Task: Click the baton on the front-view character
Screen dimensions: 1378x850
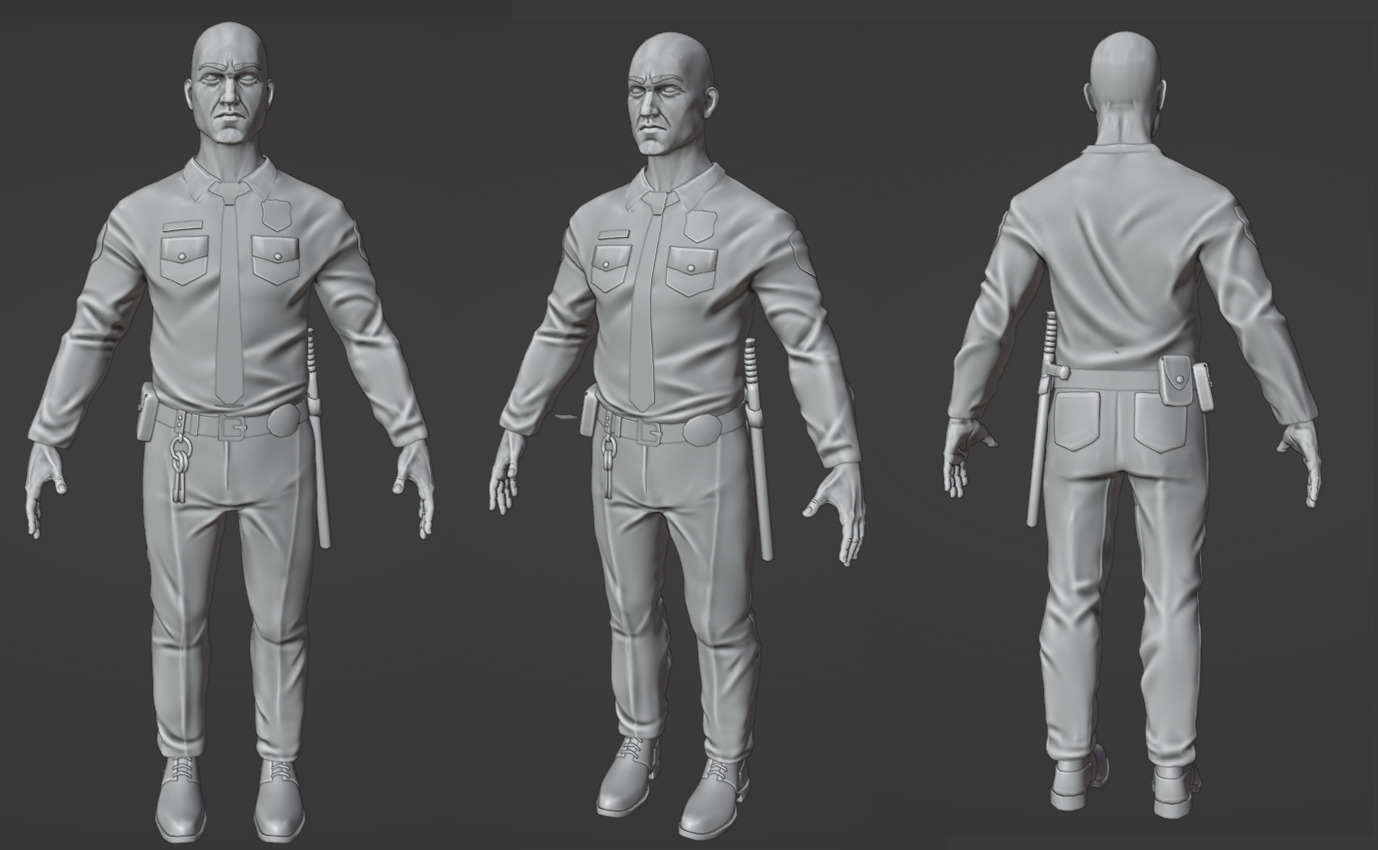Action: click(319, 450)
